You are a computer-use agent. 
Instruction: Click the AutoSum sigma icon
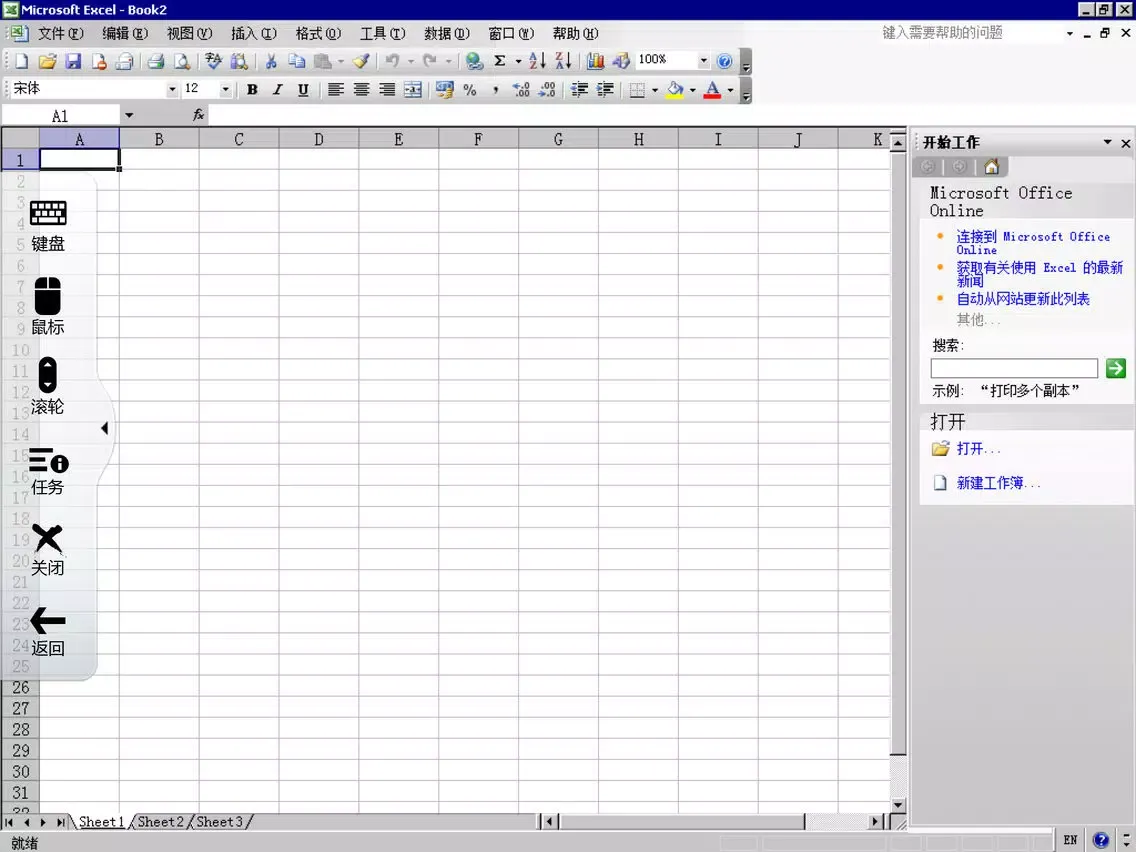(500, 62)
